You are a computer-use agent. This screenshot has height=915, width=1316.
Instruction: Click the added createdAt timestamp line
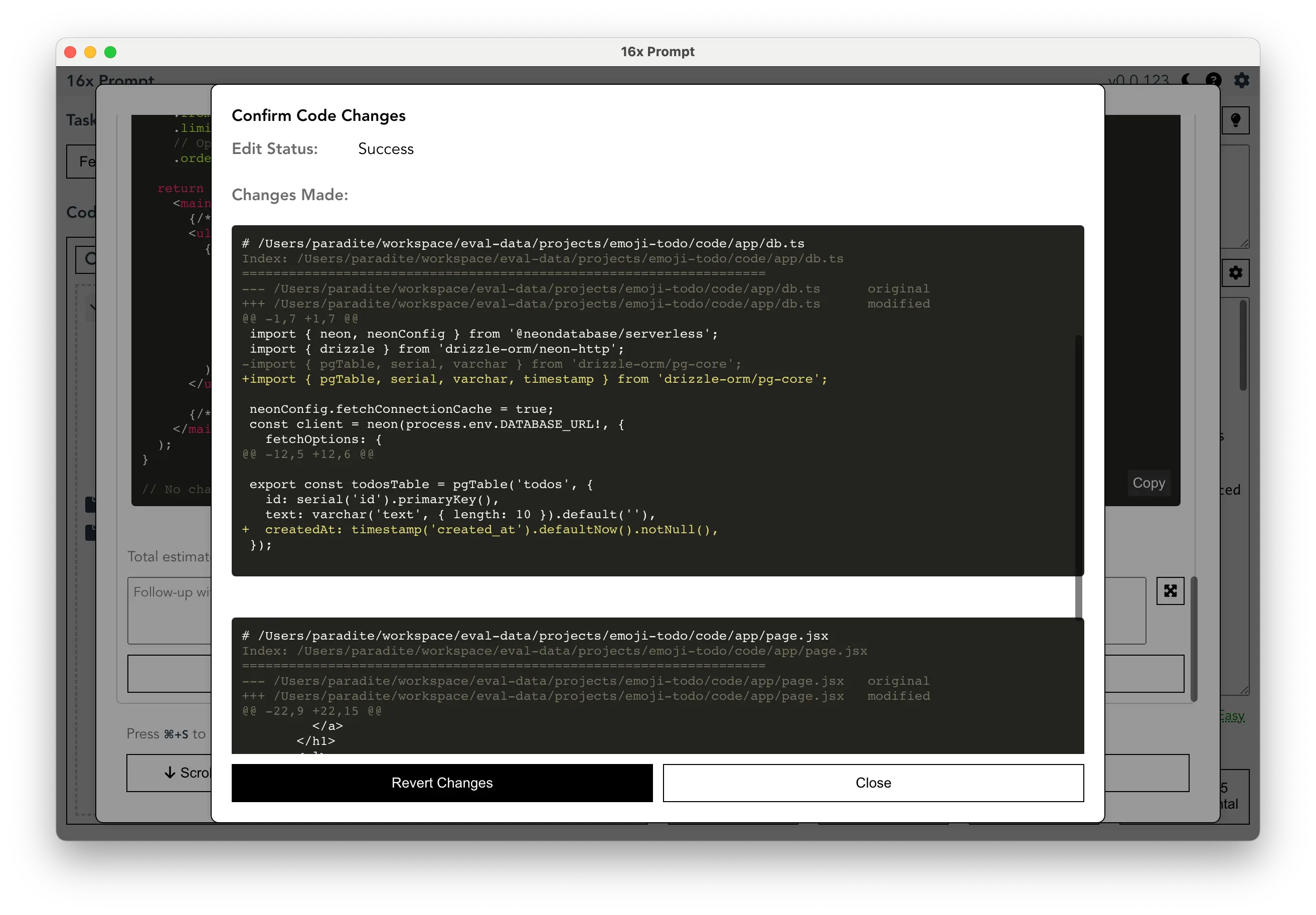480,530
